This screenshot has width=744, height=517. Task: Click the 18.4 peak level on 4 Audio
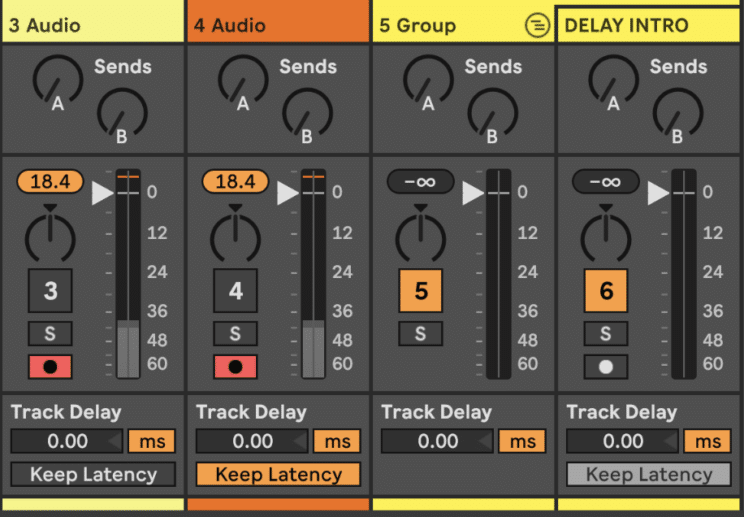(235, 181)
